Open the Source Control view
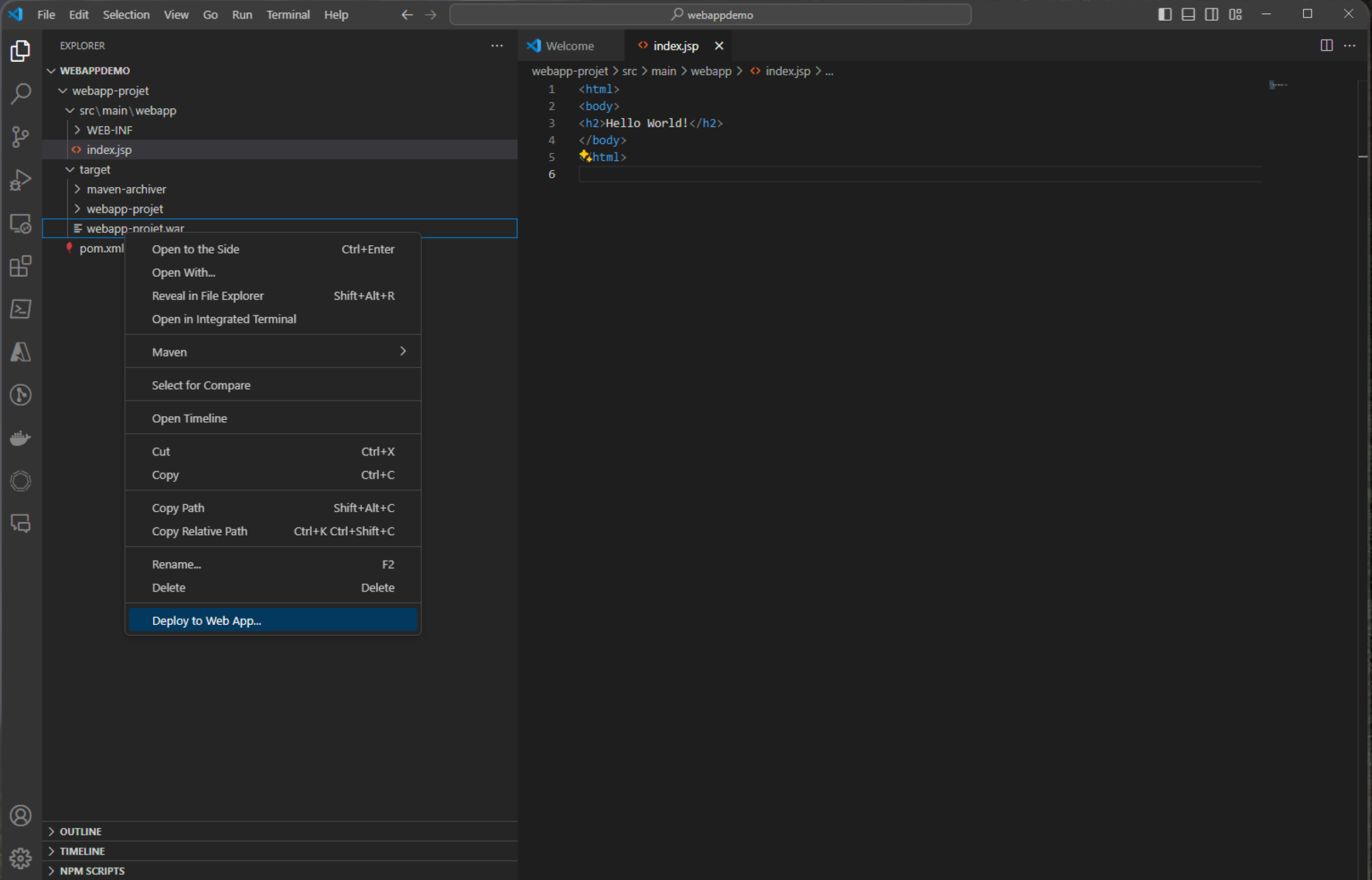Viewport: 1372px width, 880px height. [21, 137]
